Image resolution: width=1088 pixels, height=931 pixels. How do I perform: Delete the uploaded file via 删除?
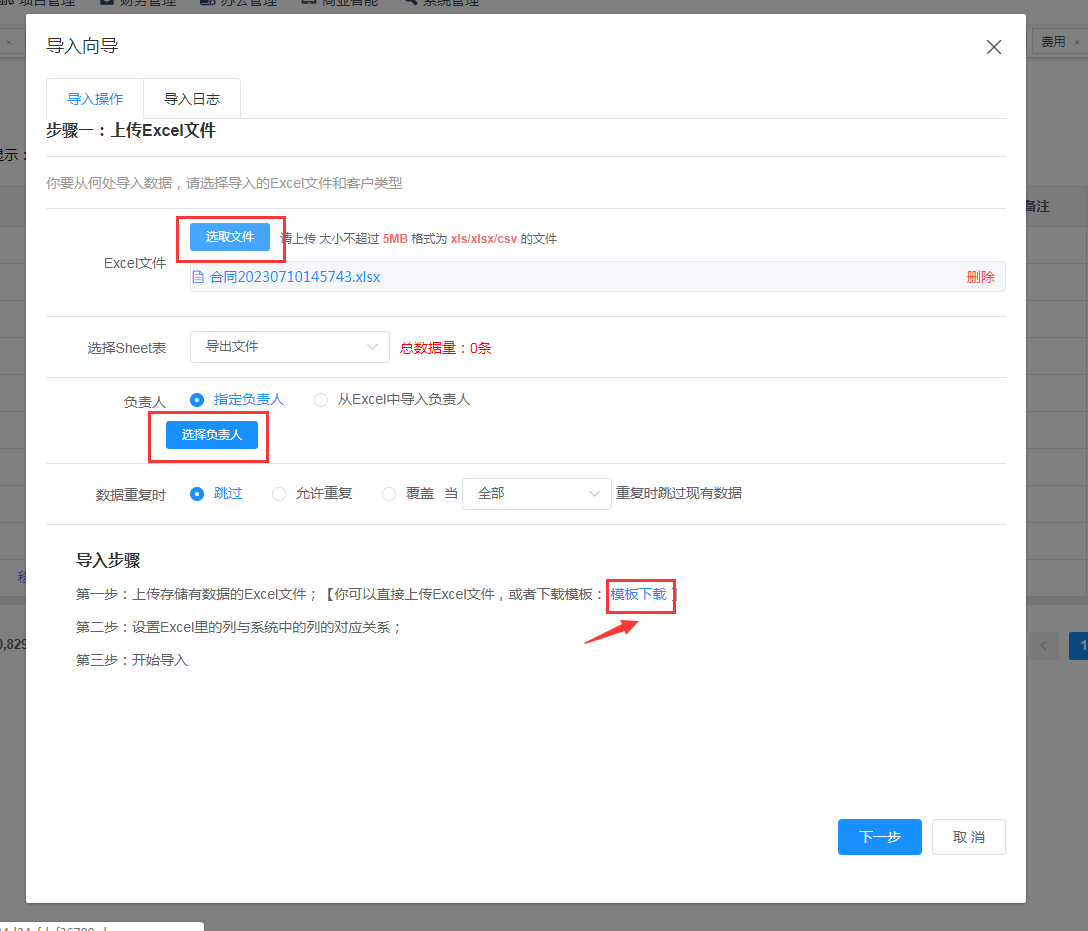(x=980, y=277)
